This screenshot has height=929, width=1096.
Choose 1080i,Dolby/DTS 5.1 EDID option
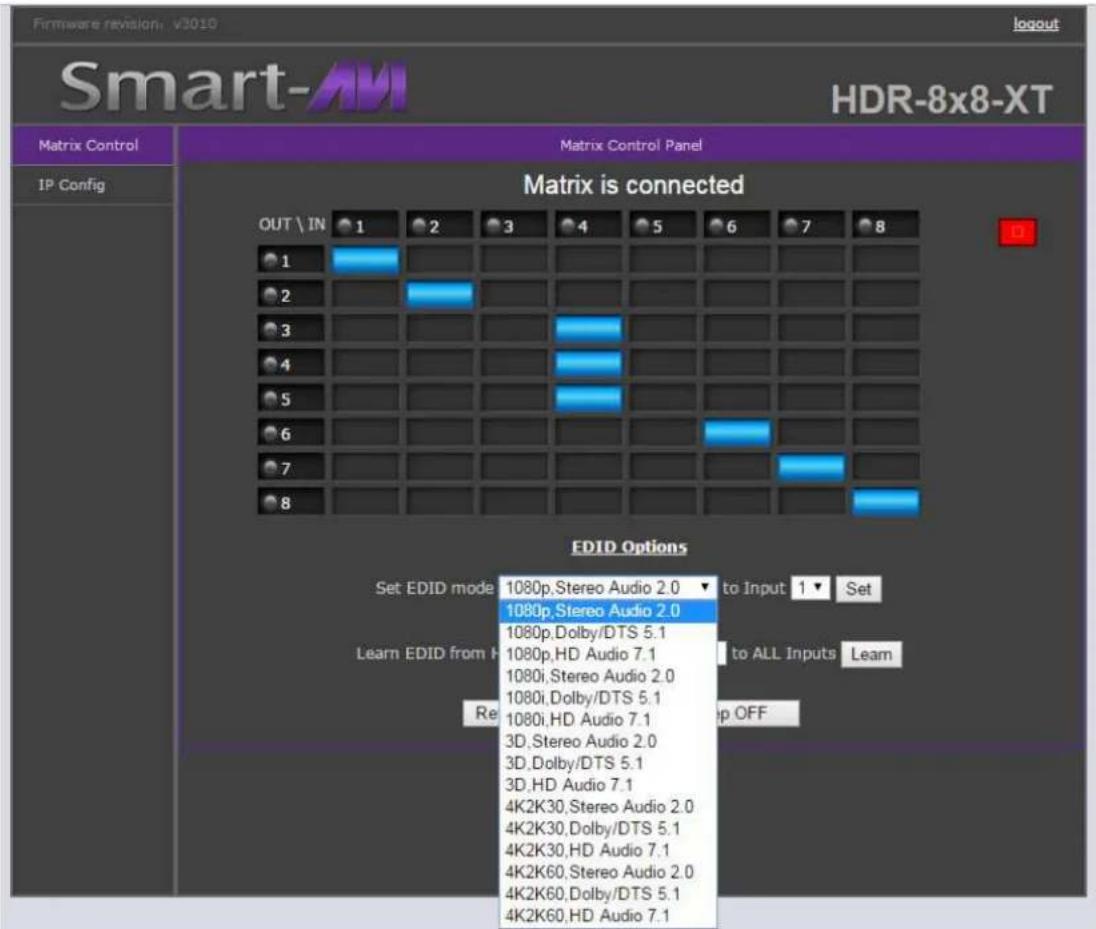607,698
